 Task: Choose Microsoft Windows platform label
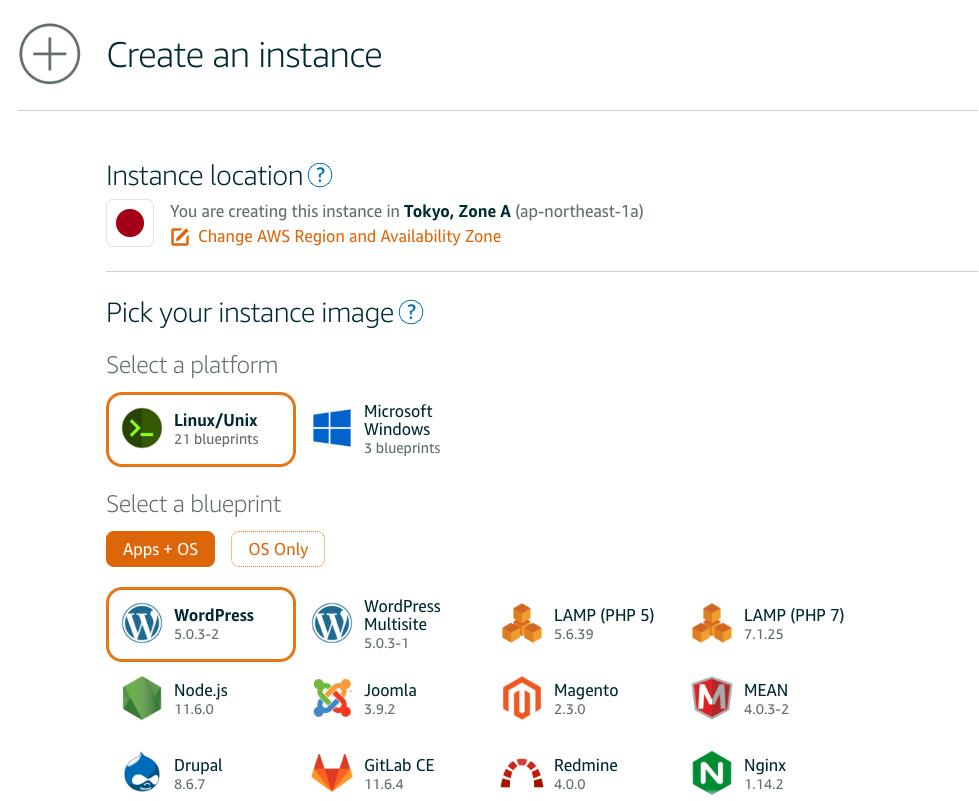pyautogui.click(x=398, y=420)
